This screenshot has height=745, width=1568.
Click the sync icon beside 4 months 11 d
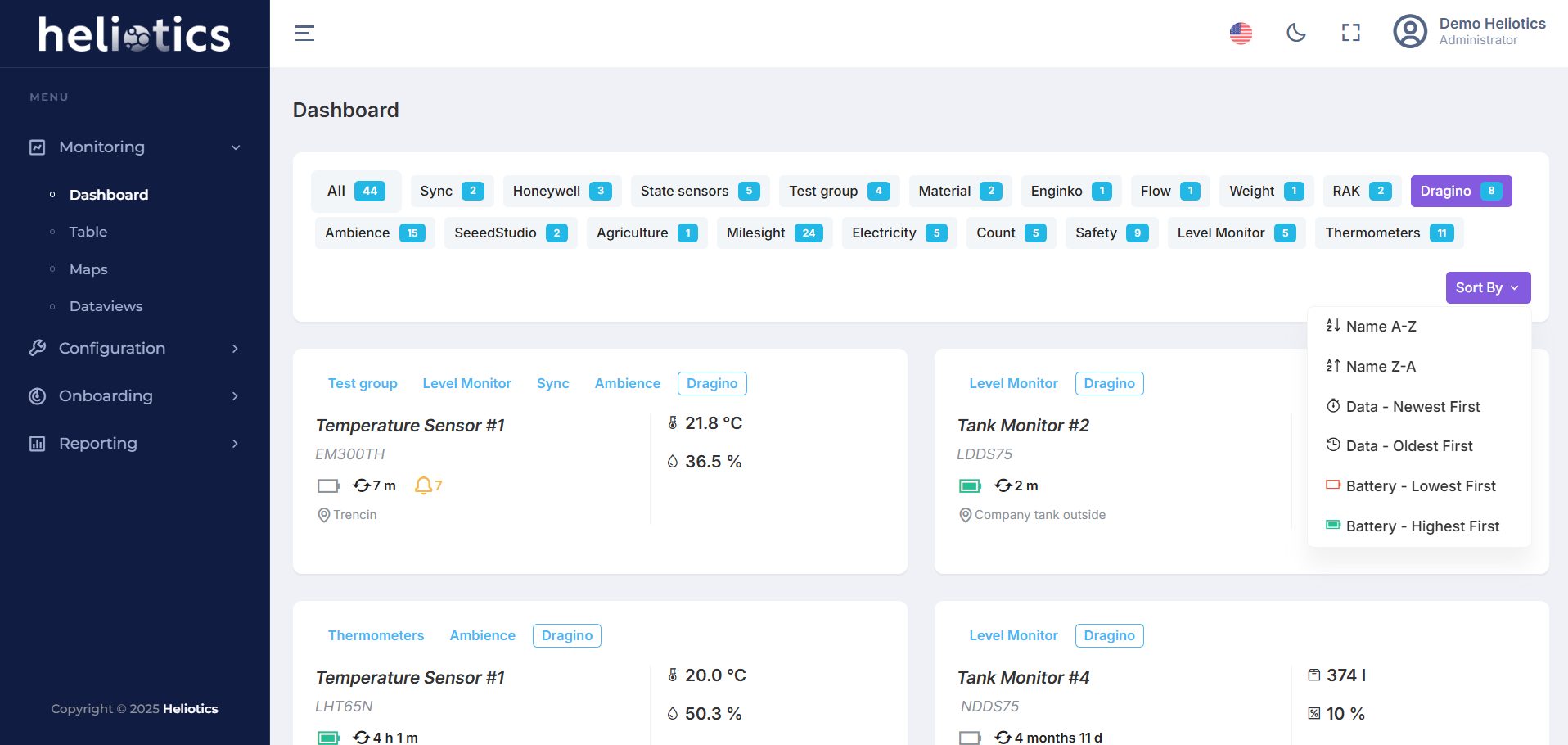tap(1003, 738)
